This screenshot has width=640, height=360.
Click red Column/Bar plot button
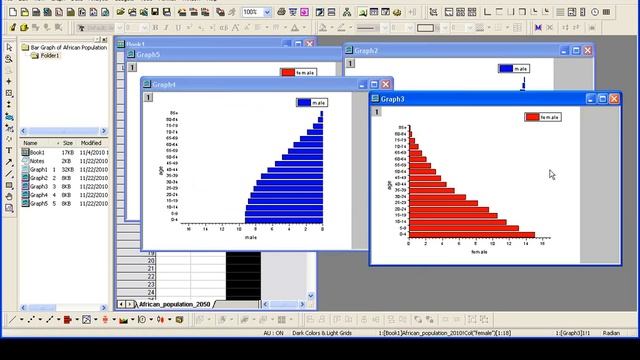point(68,320)
